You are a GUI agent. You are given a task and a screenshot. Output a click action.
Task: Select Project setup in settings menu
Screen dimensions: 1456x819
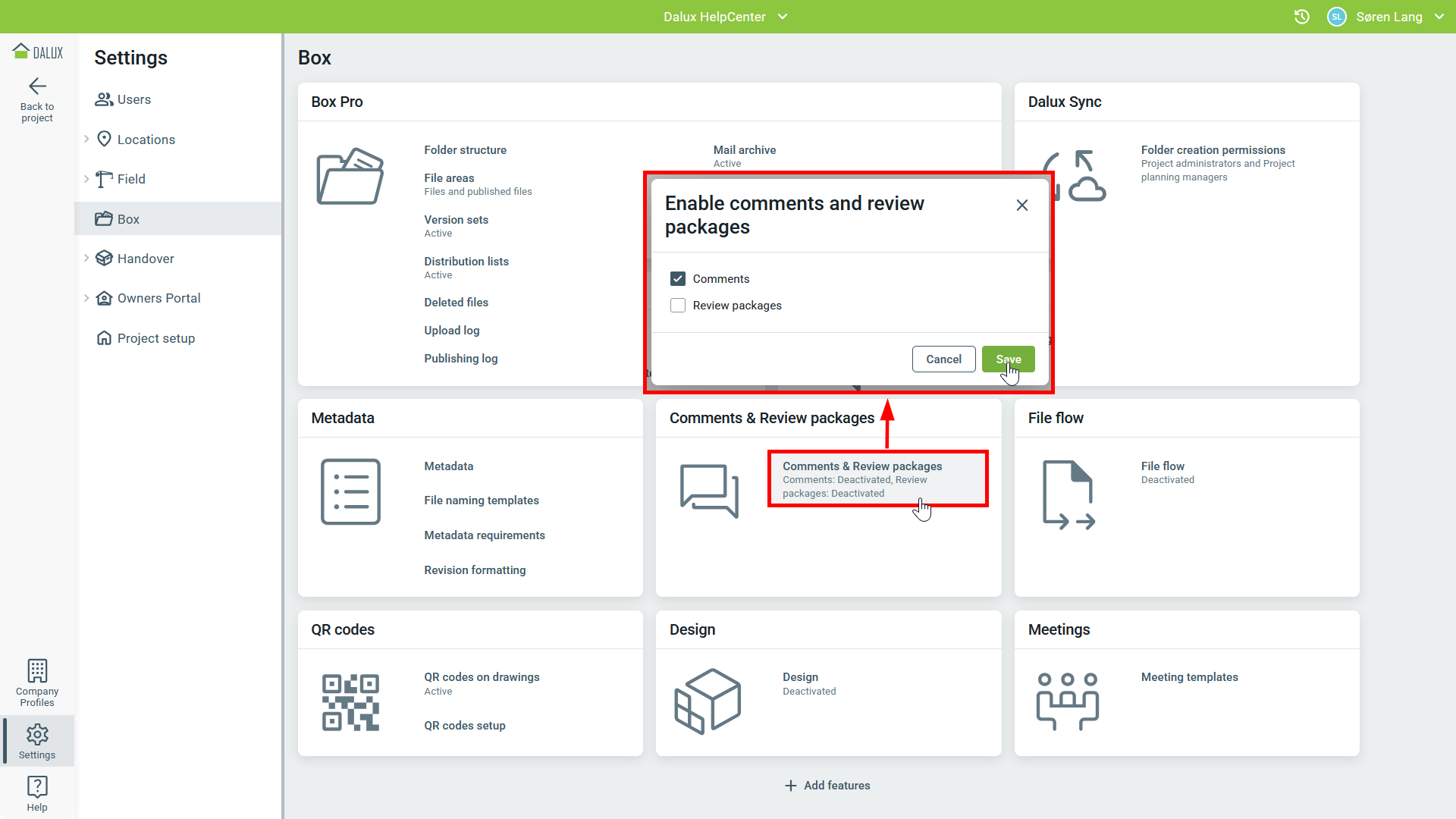point(155,338)
